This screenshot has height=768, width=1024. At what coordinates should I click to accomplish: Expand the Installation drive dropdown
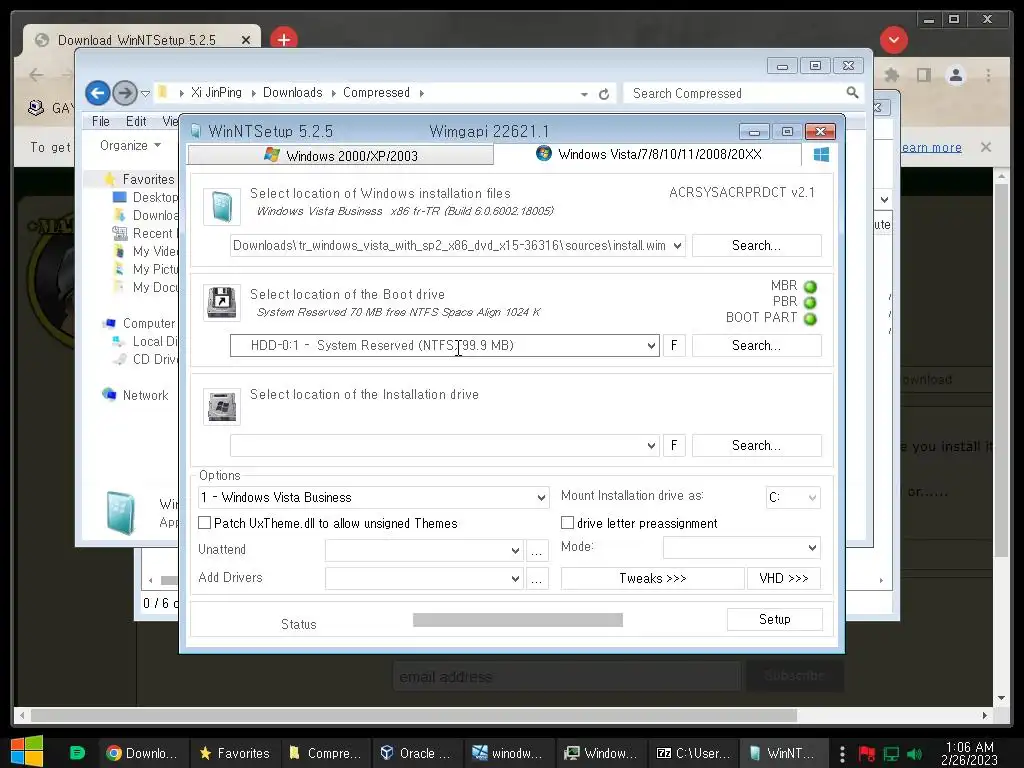[x=651, y=445]
